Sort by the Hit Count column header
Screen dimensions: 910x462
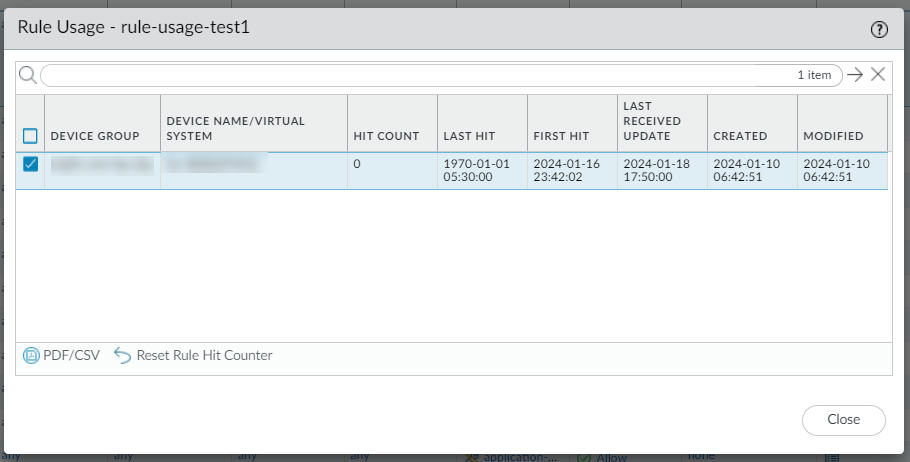(x=386, y=136)
